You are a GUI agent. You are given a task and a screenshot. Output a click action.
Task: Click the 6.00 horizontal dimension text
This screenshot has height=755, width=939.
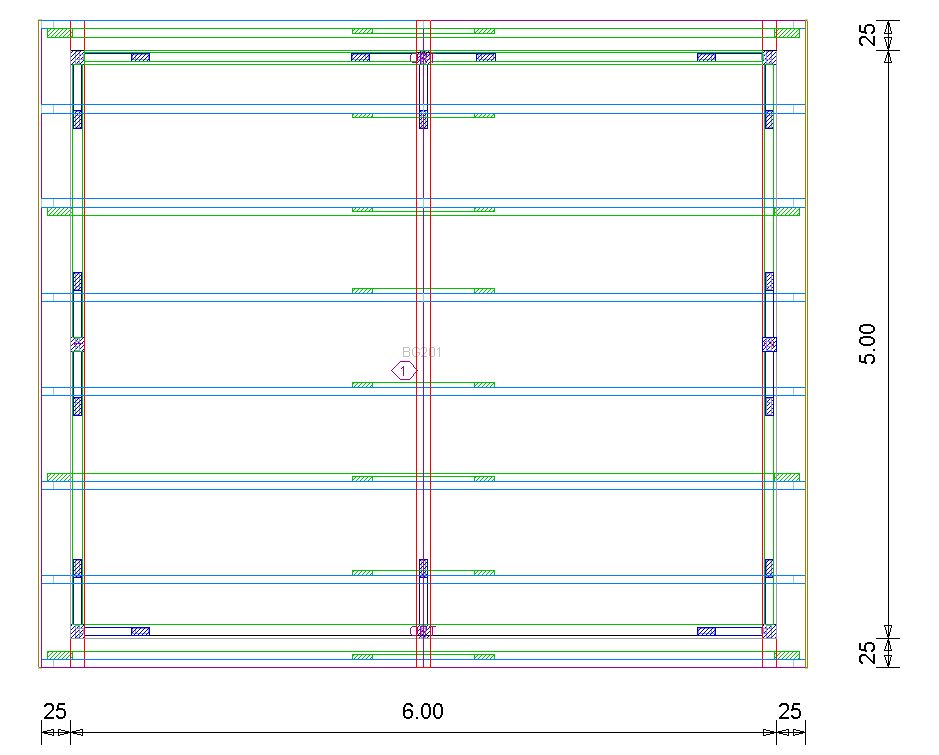(423, 712)
